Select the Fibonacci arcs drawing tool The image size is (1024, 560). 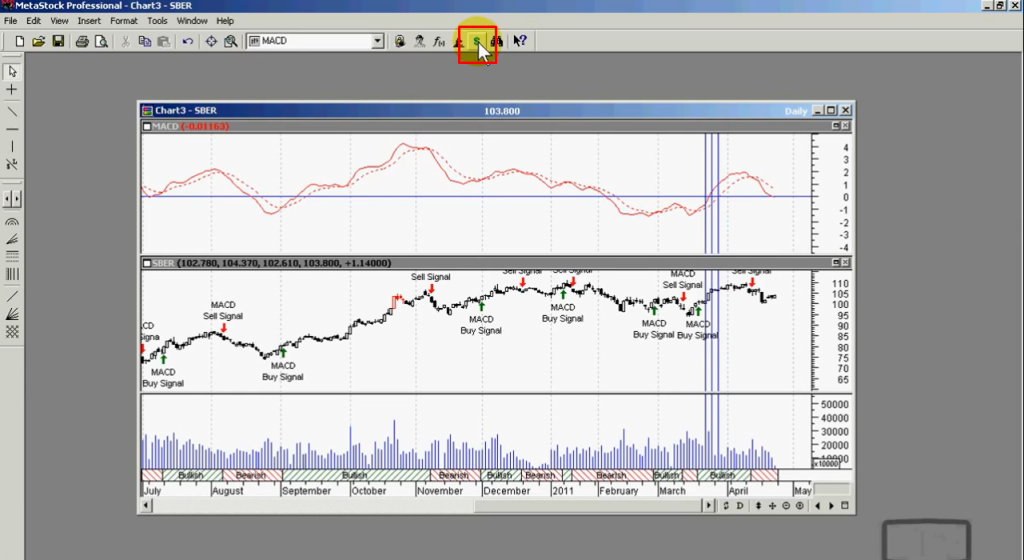click(12, 221)
